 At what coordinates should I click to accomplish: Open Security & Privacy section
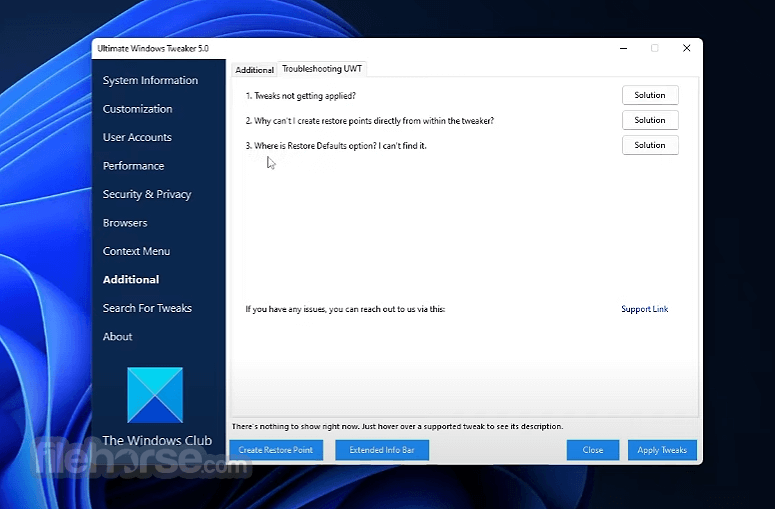point(147,194)
